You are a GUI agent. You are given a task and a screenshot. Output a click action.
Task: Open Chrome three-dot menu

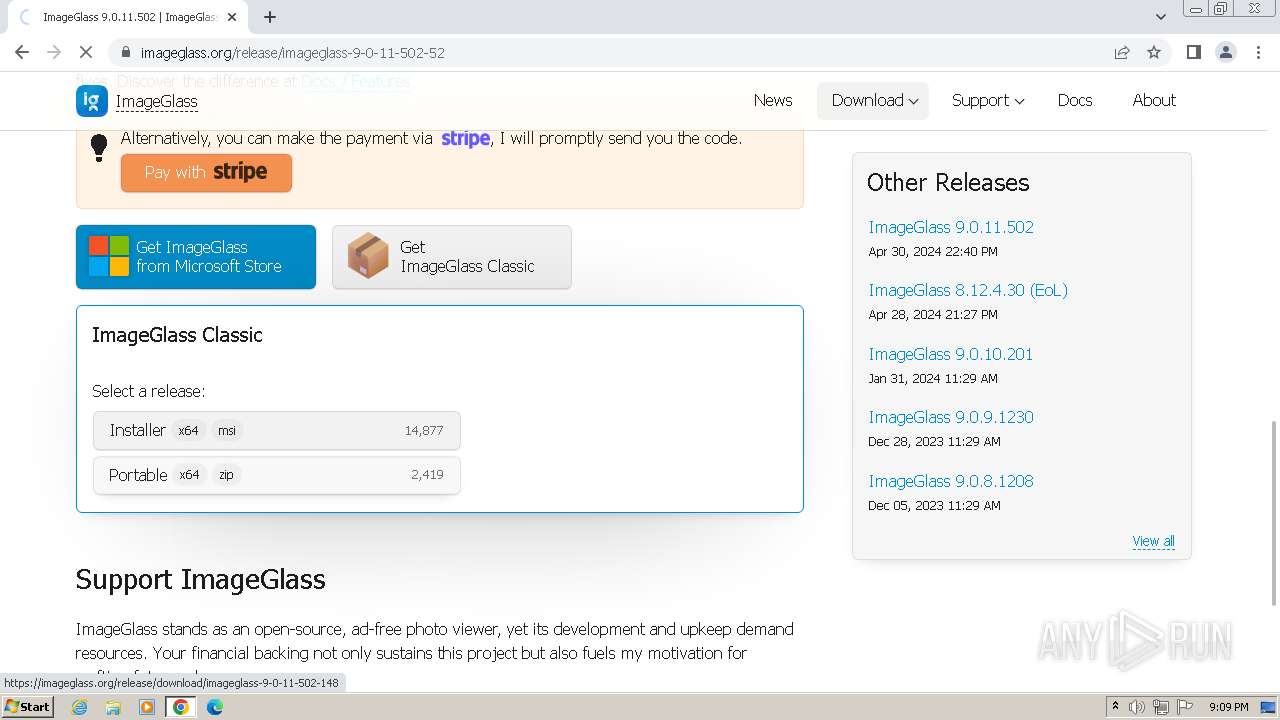pos(1258,52)
